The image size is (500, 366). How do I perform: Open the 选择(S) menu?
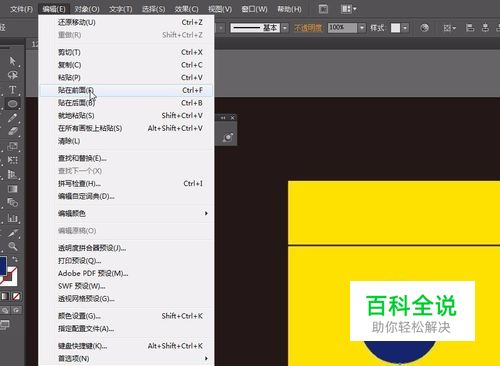tap(153, 9)
